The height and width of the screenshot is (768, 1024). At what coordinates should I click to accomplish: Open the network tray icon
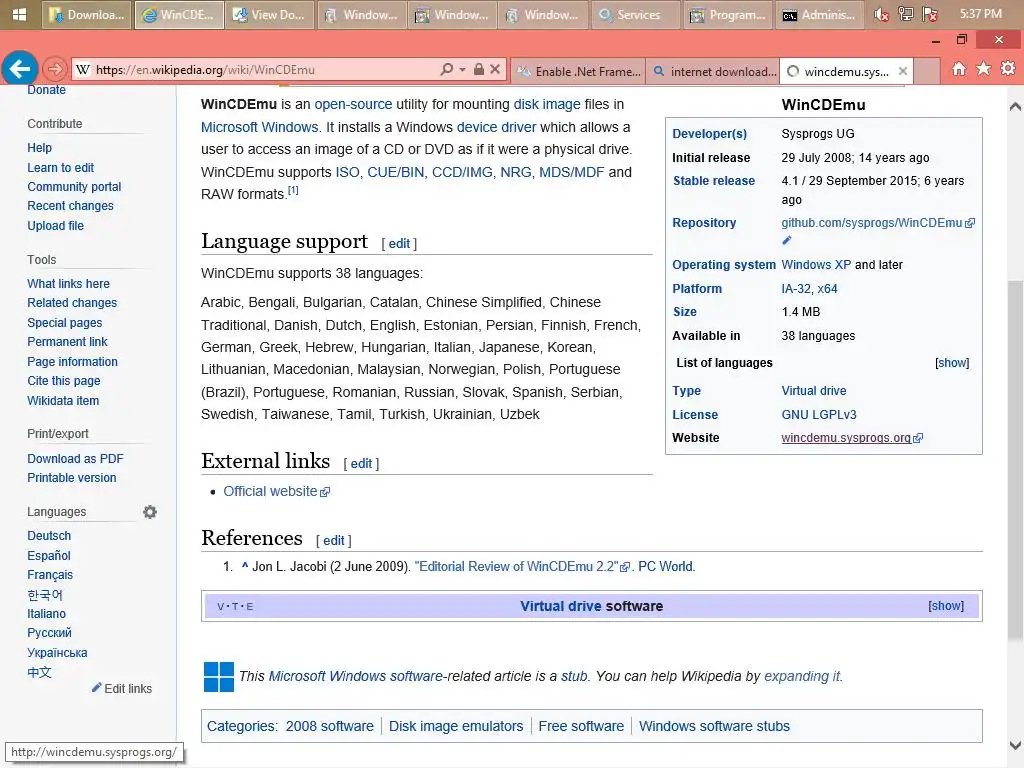pos(905,14)
